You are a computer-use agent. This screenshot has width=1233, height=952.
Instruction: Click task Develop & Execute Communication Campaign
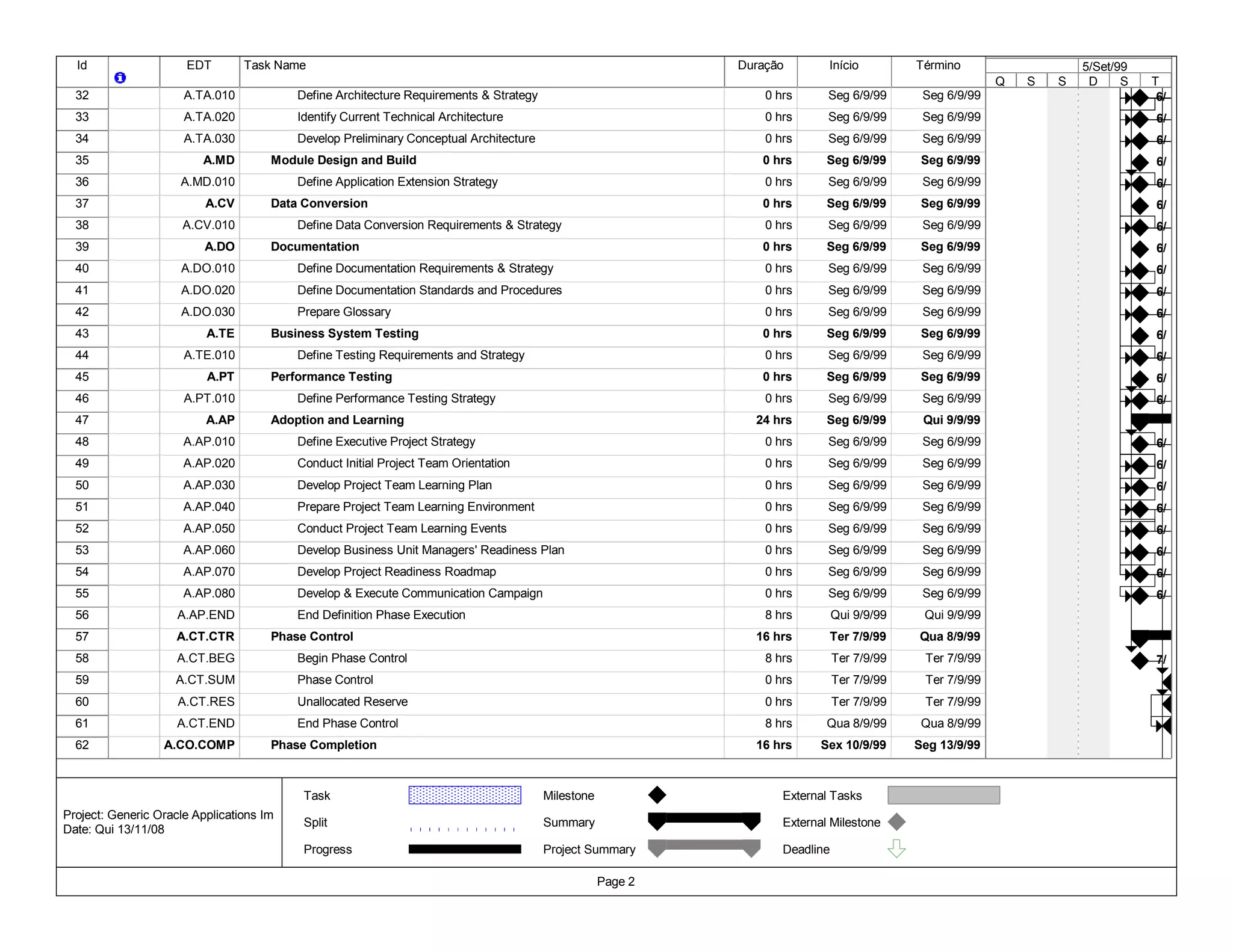pos(420,593)
